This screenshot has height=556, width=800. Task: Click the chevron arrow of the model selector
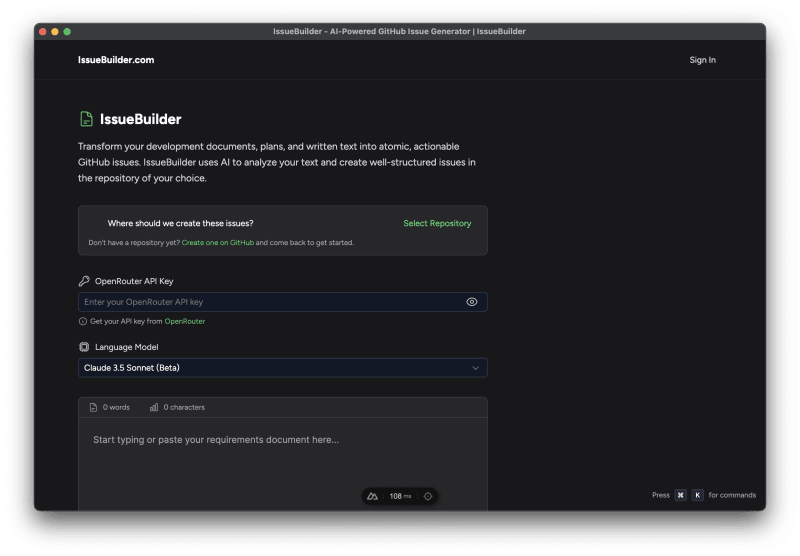pos(475,368)
